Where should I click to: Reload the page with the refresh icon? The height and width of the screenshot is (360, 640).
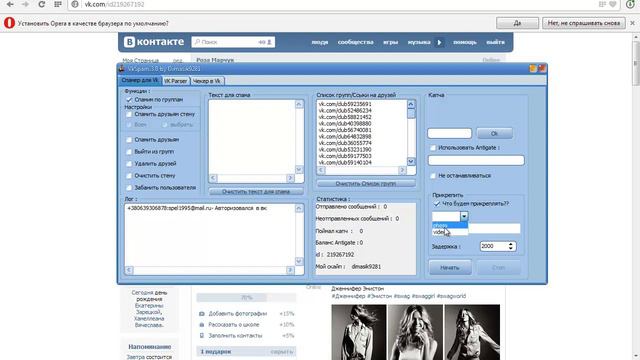[41, 4]
